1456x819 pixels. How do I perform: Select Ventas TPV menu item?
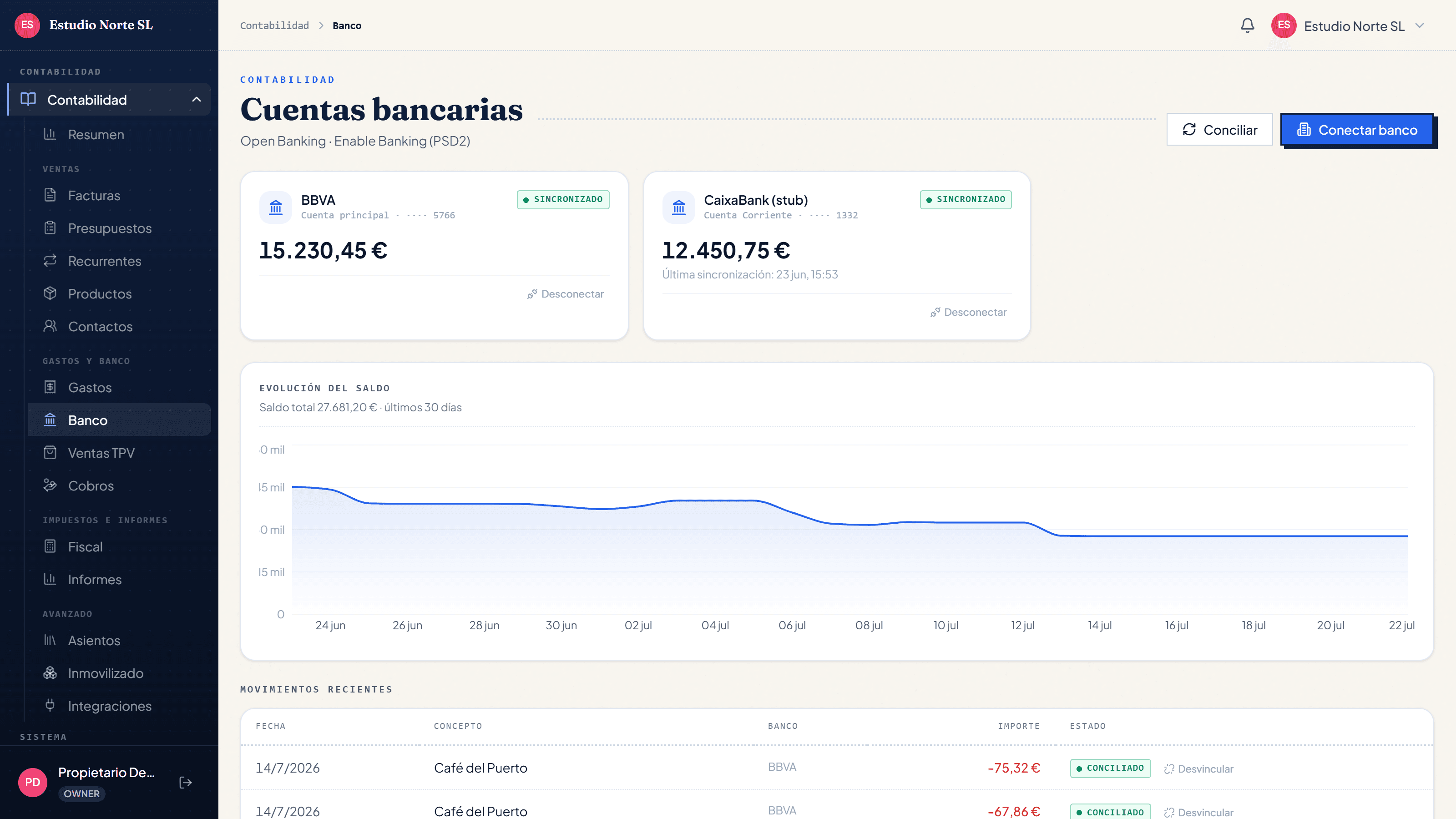(x=119, y=453)
